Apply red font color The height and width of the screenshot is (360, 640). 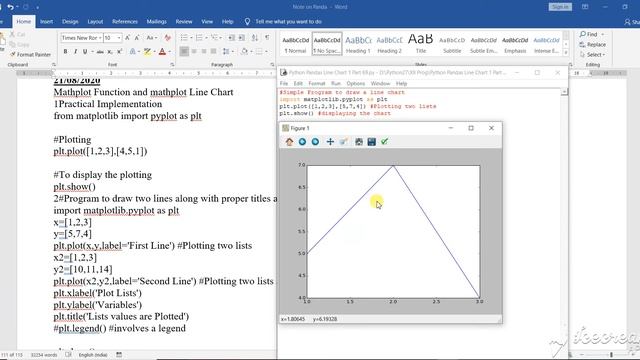(162, 52)
